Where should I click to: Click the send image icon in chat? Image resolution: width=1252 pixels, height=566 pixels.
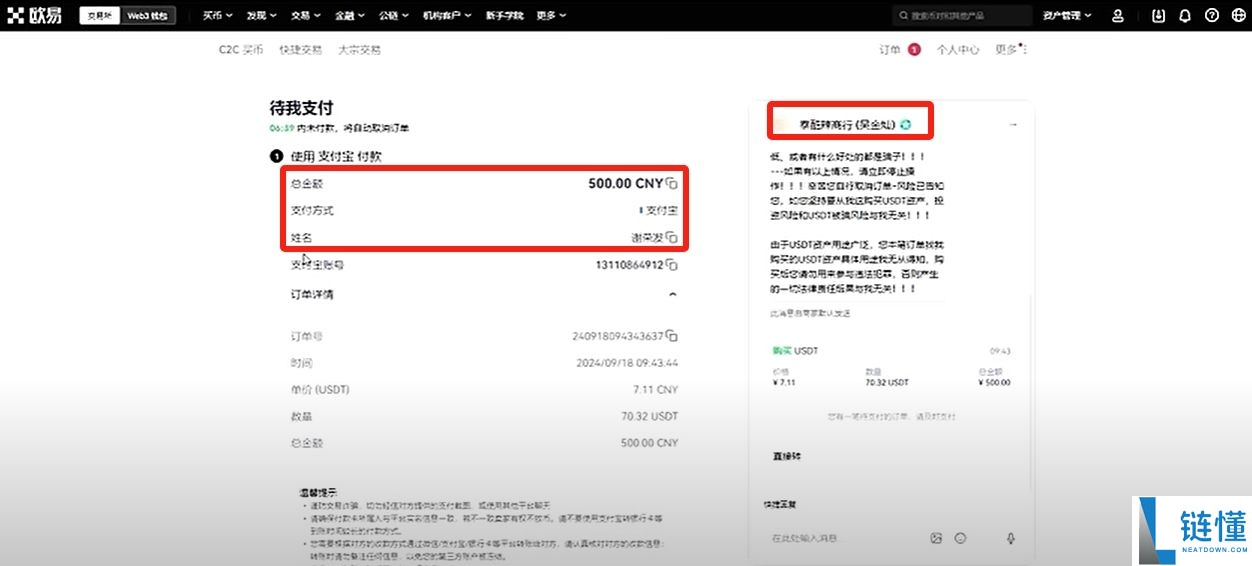(936, 538)
